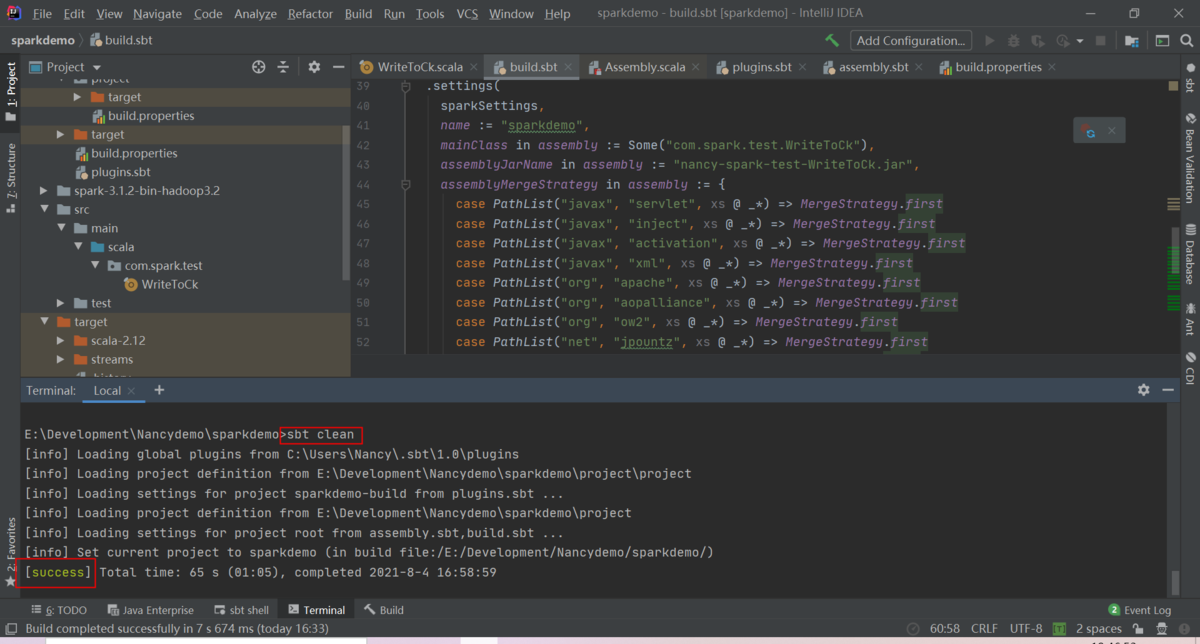Hide the Project panel with minimize icon
The height and width of the screenshot is (644, 1200).
337,67
